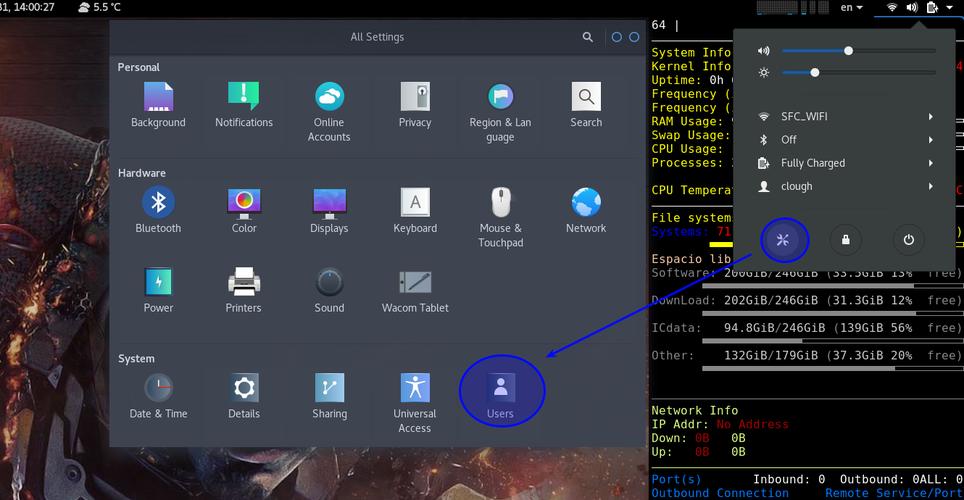
Task: Open Sound settings panel
Action: tap(329, 290)
